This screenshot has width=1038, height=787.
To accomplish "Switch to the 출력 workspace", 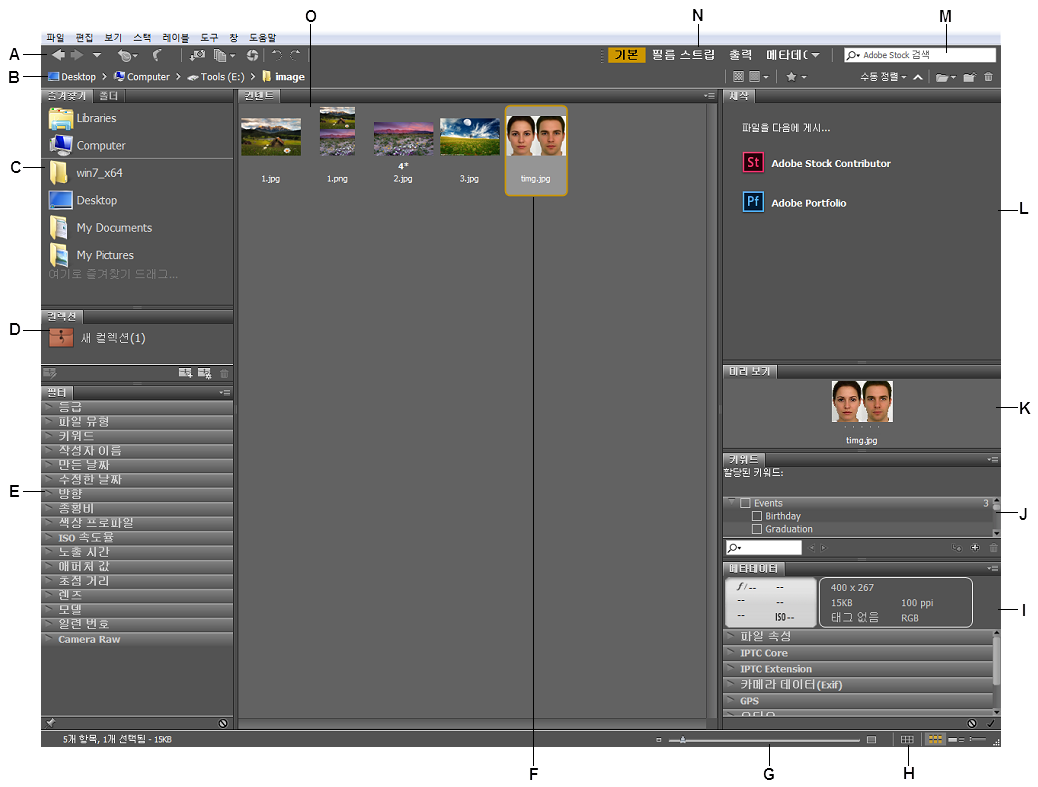I will [x=740, y=55].
